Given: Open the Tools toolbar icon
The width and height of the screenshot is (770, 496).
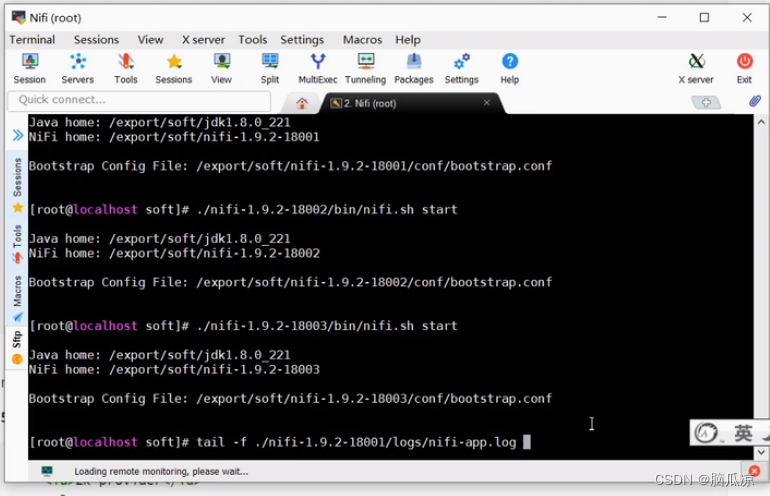Looking at the screenshot, I should tap(126, 68).
